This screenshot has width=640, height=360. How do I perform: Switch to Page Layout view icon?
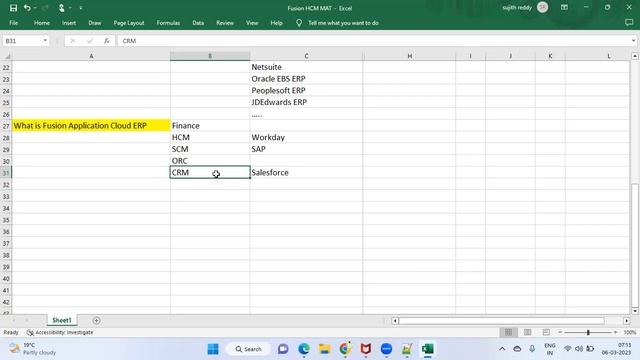click(527, 332)
